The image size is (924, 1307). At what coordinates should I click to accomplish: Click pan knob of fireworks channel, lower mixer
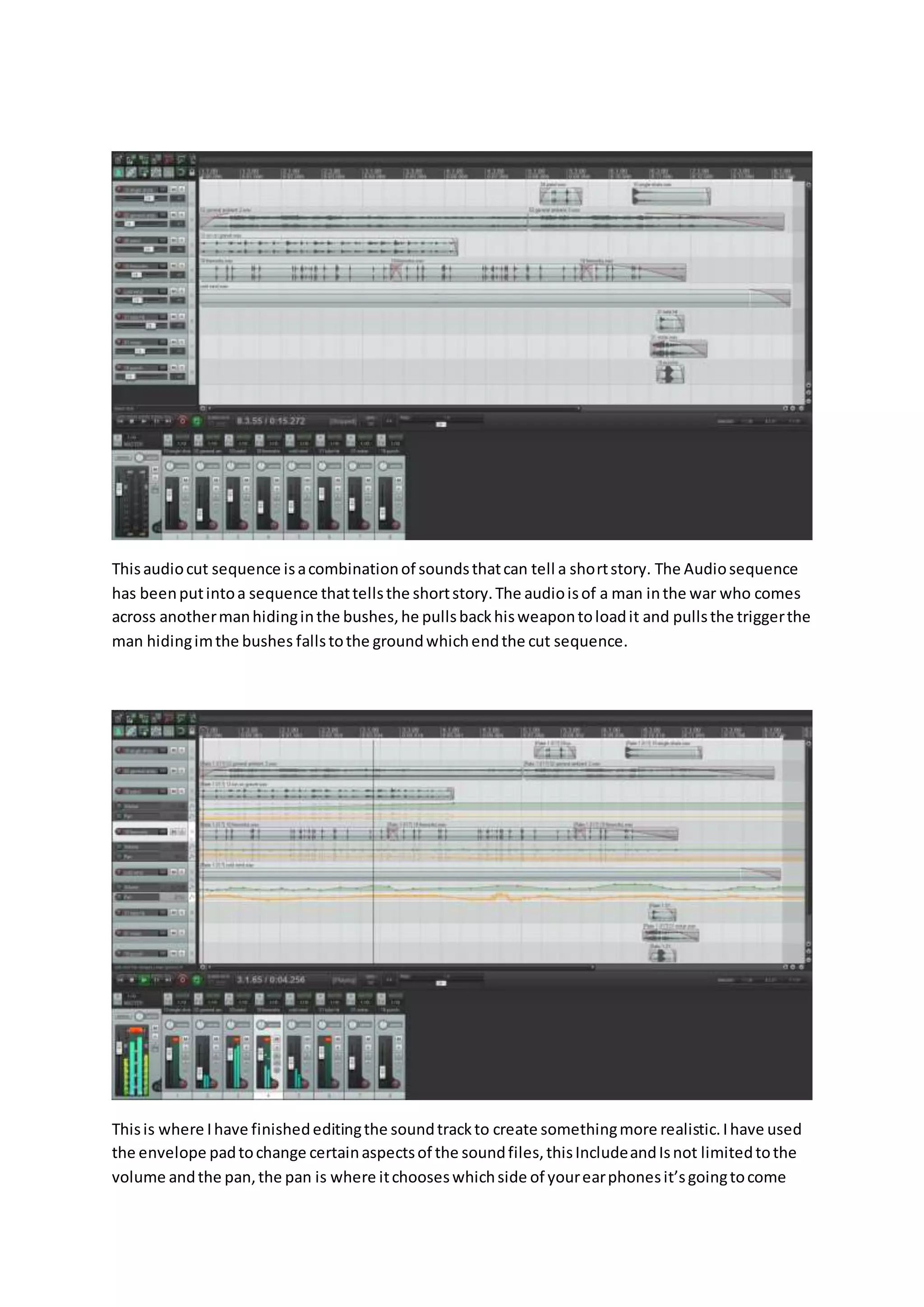(x=261, y=1025)
